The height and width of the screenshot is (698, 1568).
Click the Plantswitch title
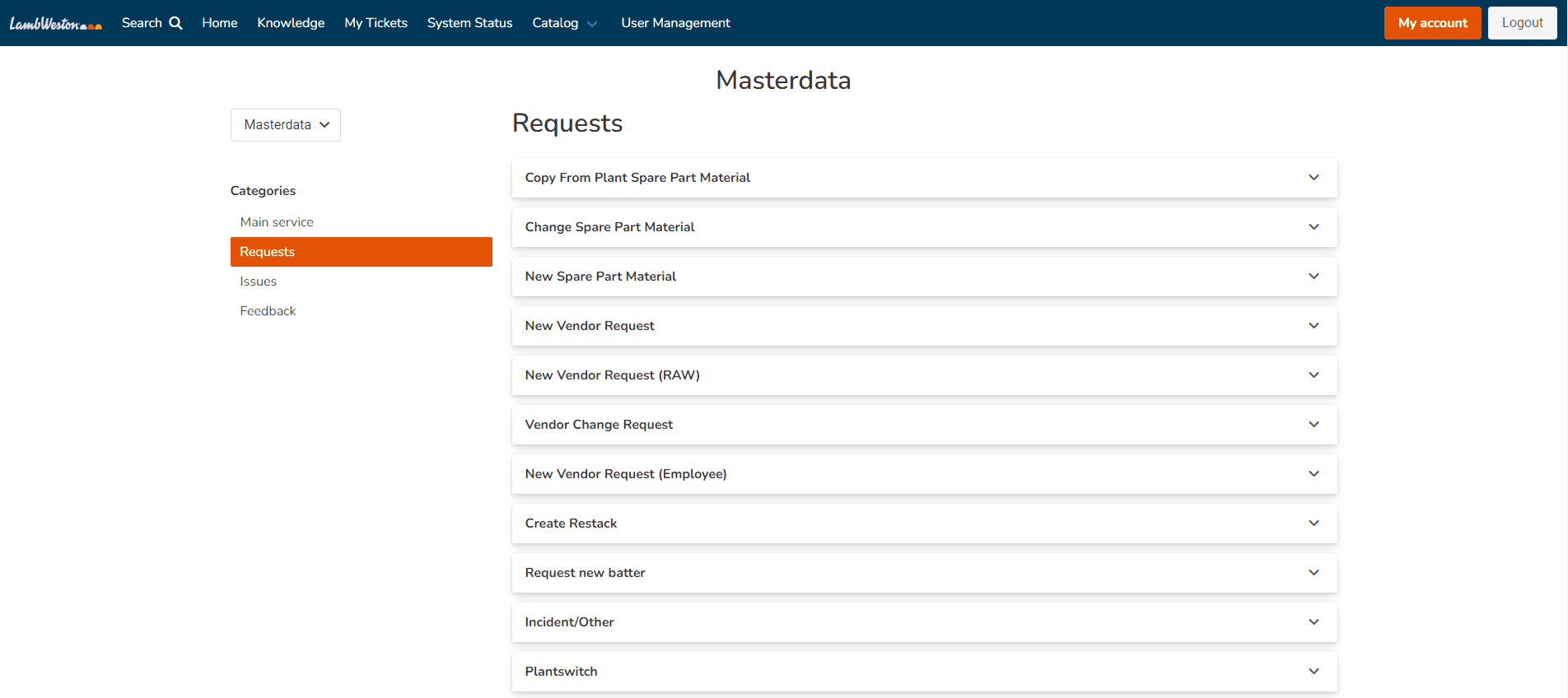(x=561, y=672)
